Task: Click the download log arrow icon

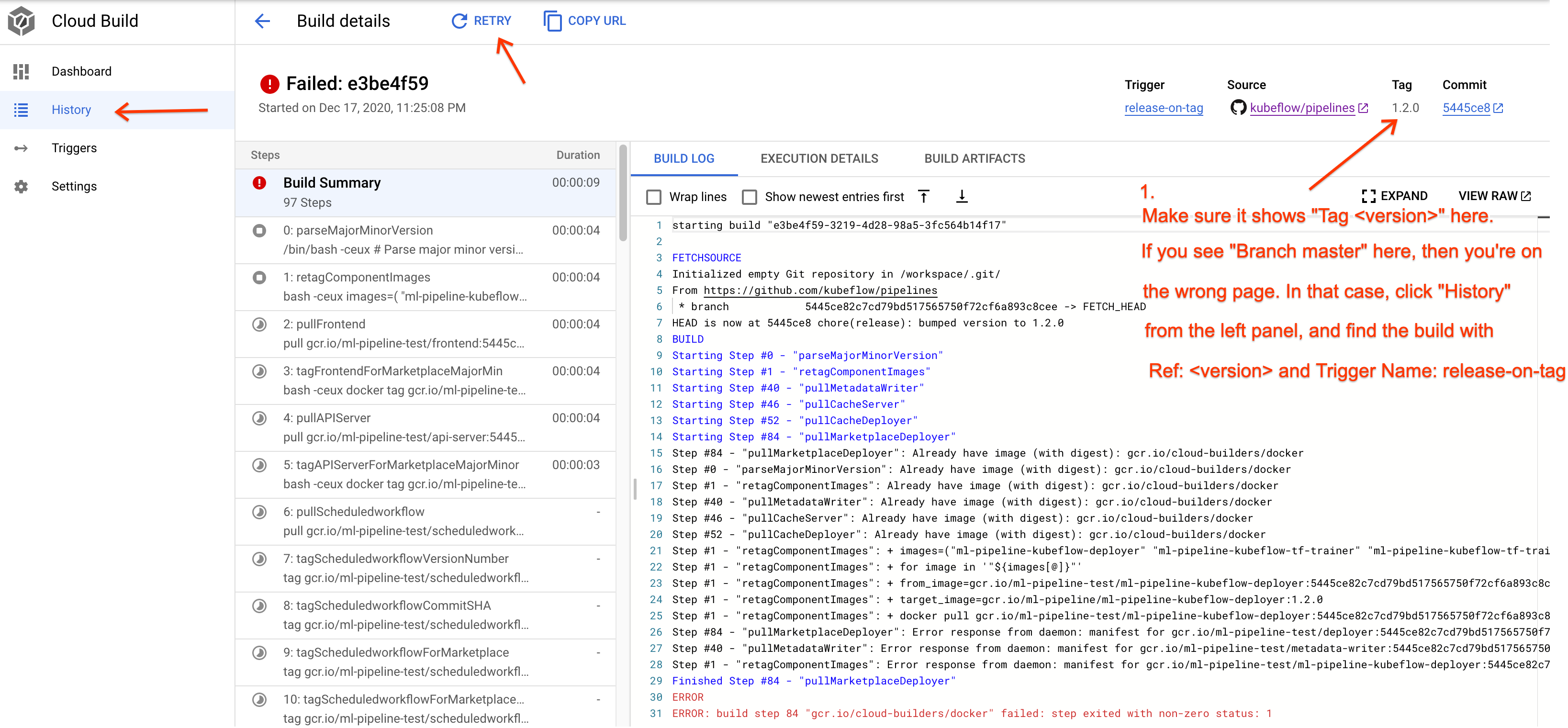Action: 962,196
